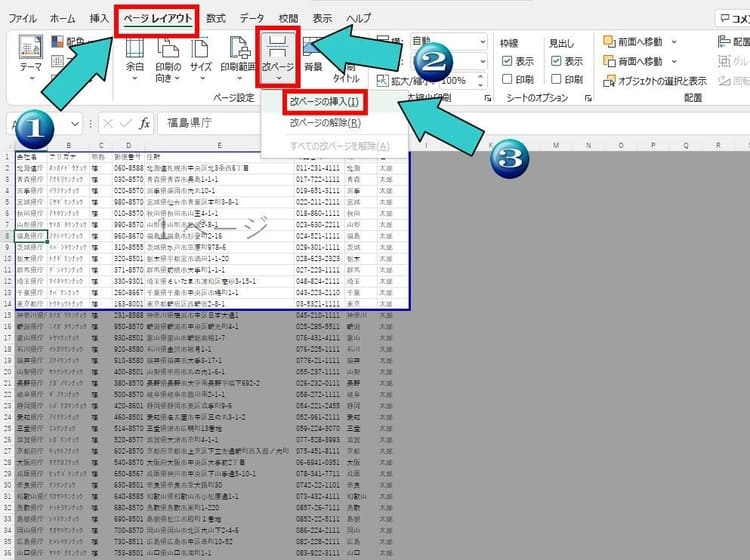Decrease the 拡大/縮小 scale with down arrow
The height and width of the screenshot is (560, 750).
coord(480,85)
